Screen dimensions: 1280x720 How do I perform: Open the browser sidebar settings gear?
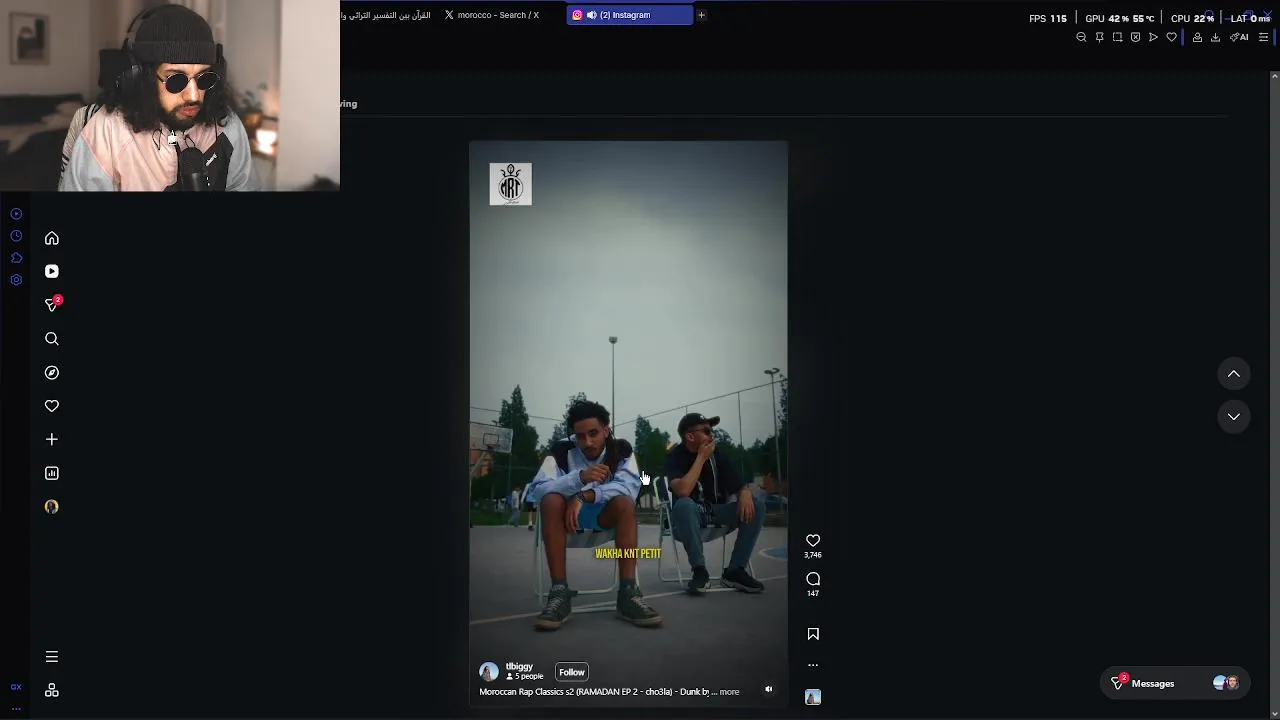[16, 280]
